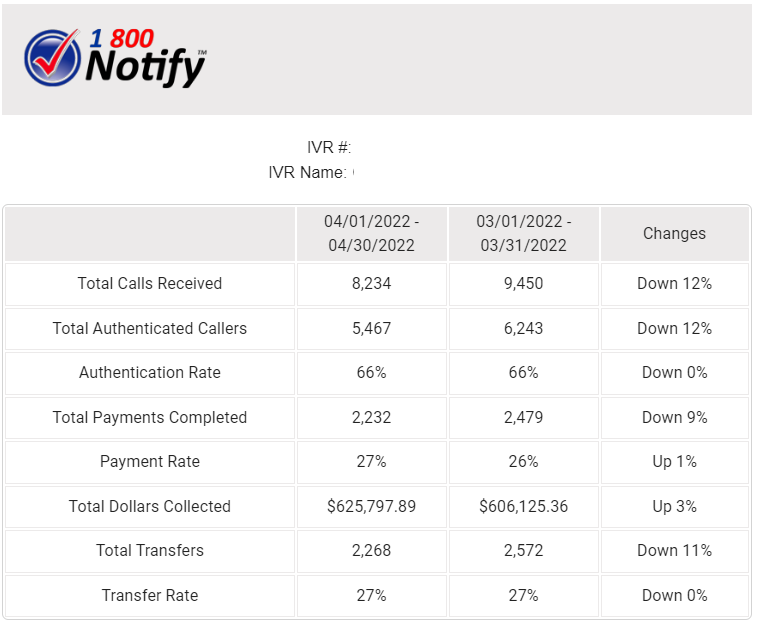Click the 1 800 Notify checkmark logo
This screenshot has width=760, height=624.
pos(54,58)
